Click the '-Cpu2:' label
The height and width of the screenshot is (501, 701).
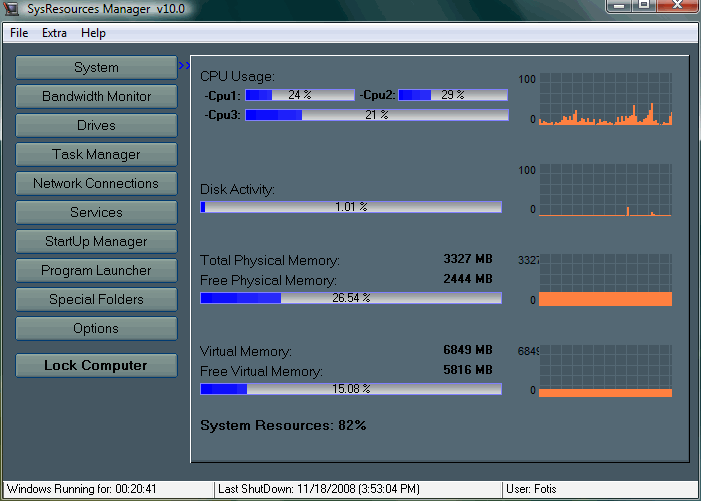[377, 95]
